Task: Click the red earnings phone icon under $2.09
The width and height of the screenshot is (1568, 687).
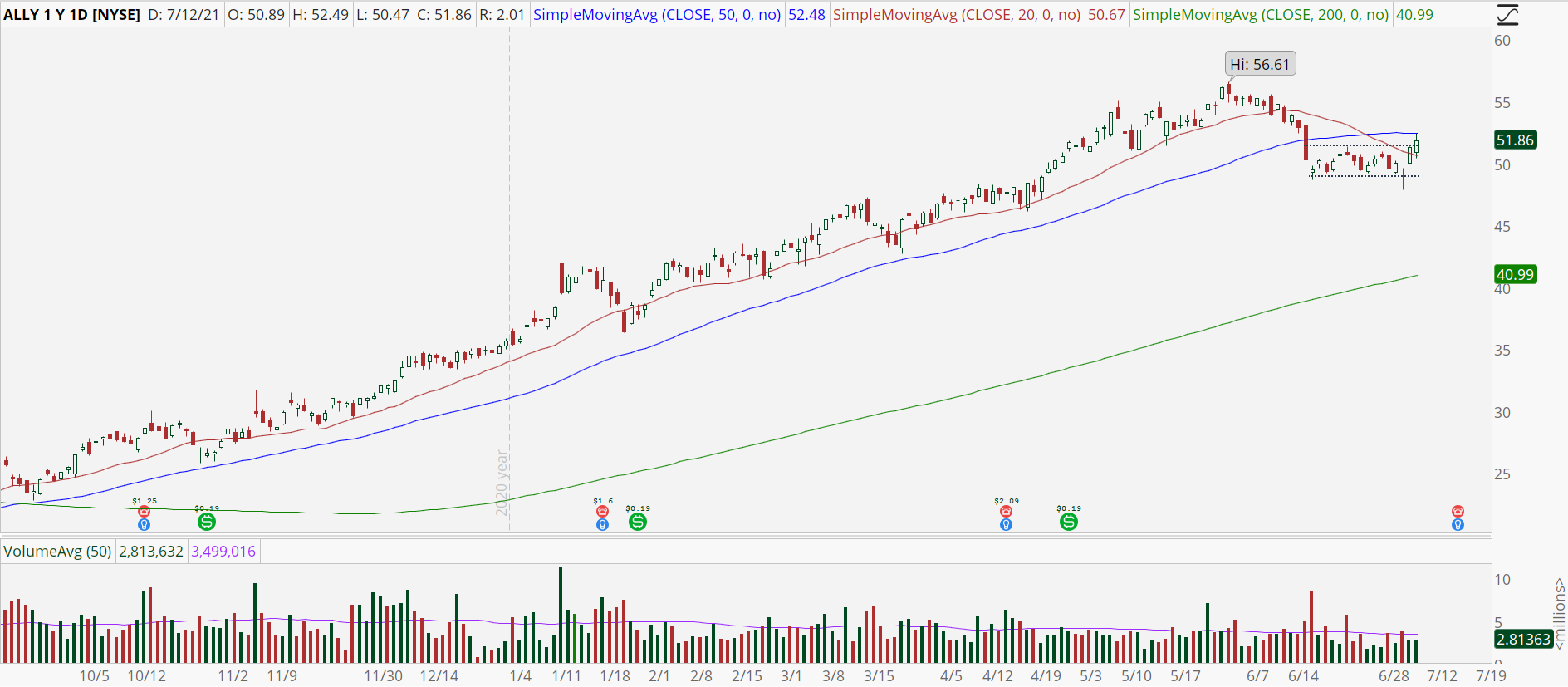Action: pyautogui.click(x=1006, y=512)
